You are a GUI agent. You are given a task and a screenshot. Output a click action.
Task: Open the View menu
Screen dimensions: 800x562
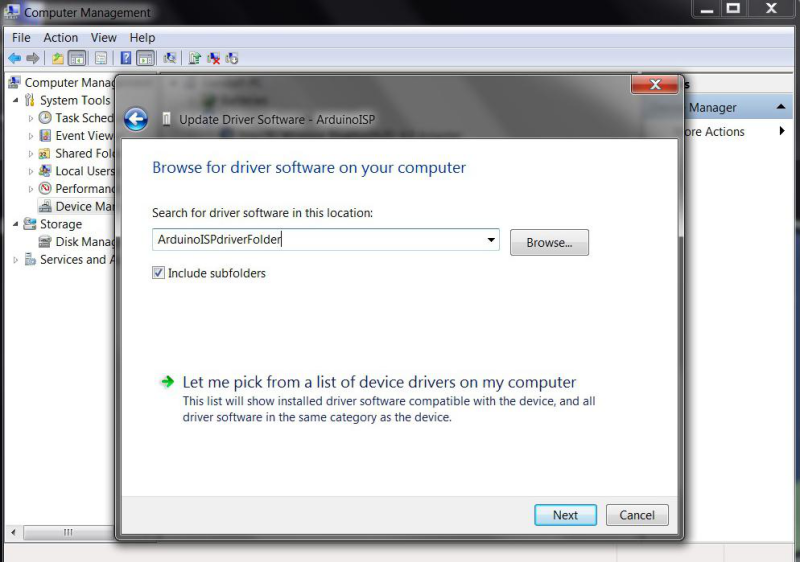(x=104, y=37)
